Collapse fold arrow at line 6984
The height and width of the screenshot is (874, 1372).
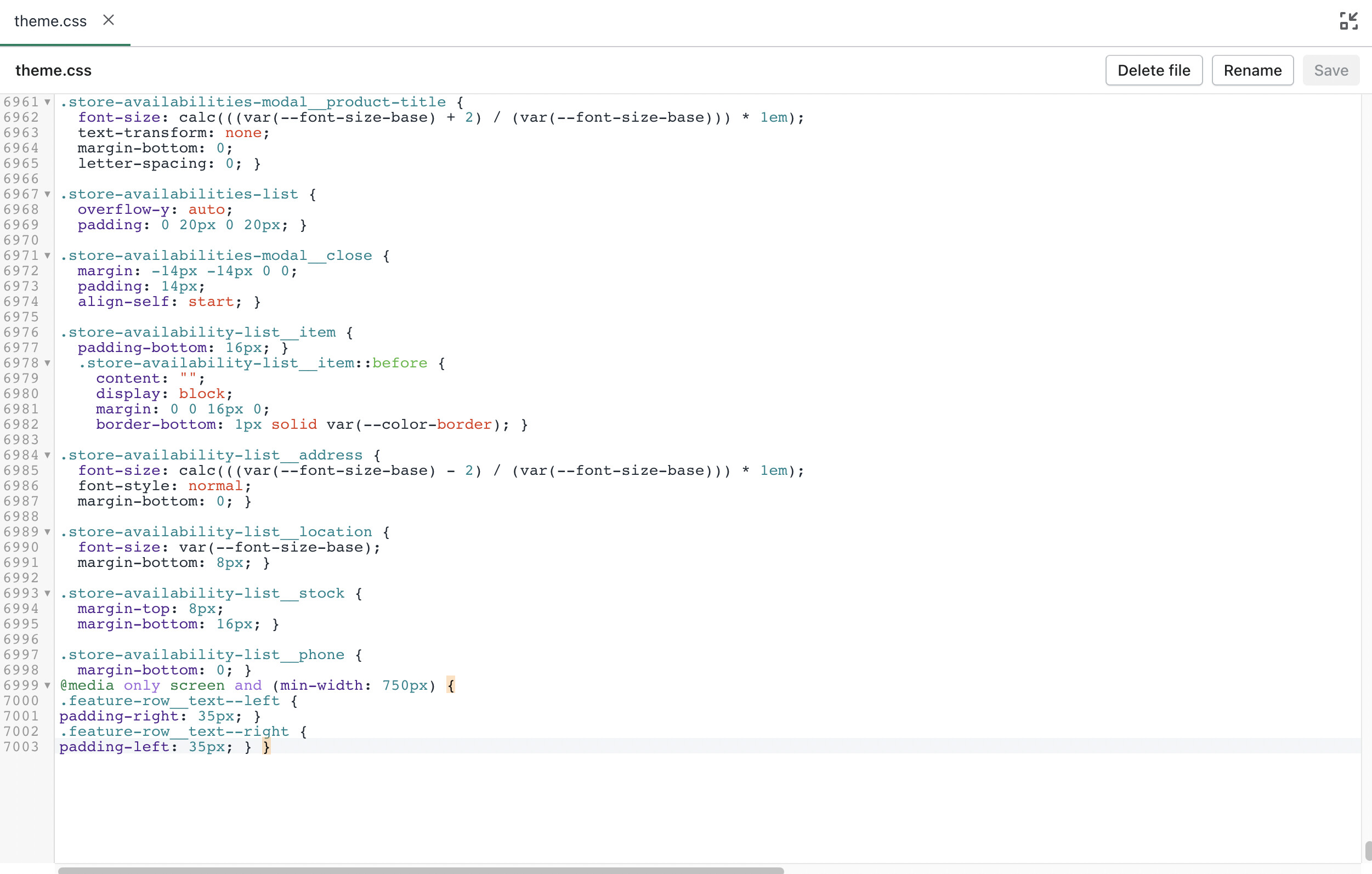pyautogui.click(x=48, y=455)
